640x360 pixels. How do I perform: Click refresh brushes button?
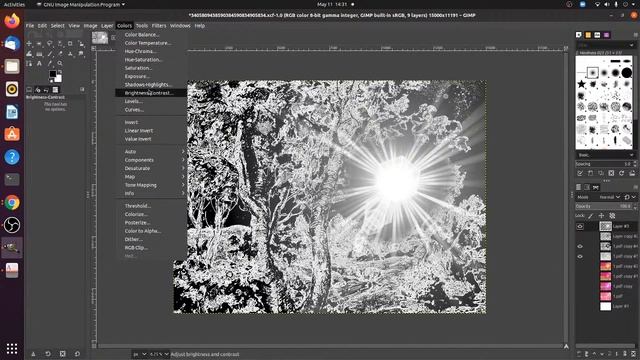pos(622,173)
